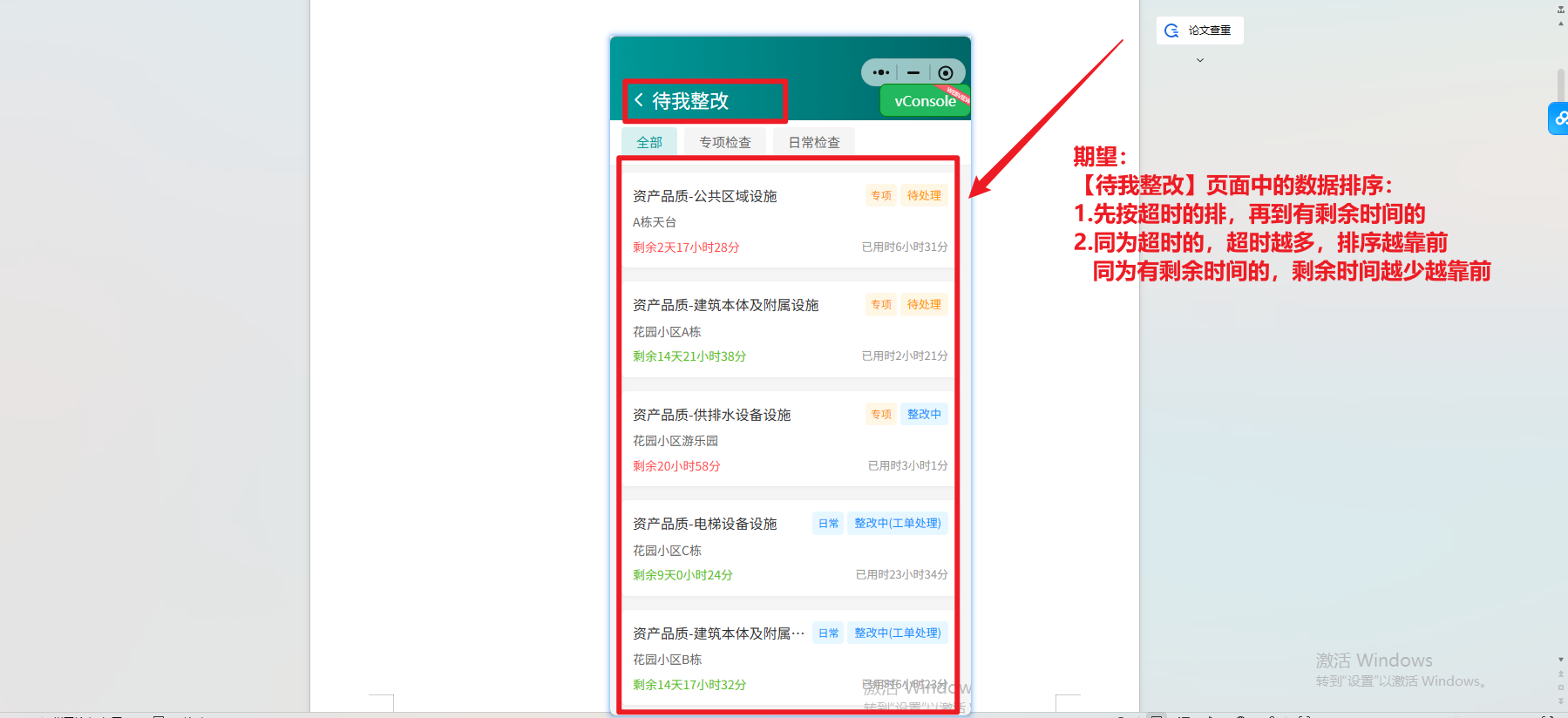
Task: Click the 日常 tag on 花园小区B栋 card
Action: pyautogui.click(x=828, y=633)
